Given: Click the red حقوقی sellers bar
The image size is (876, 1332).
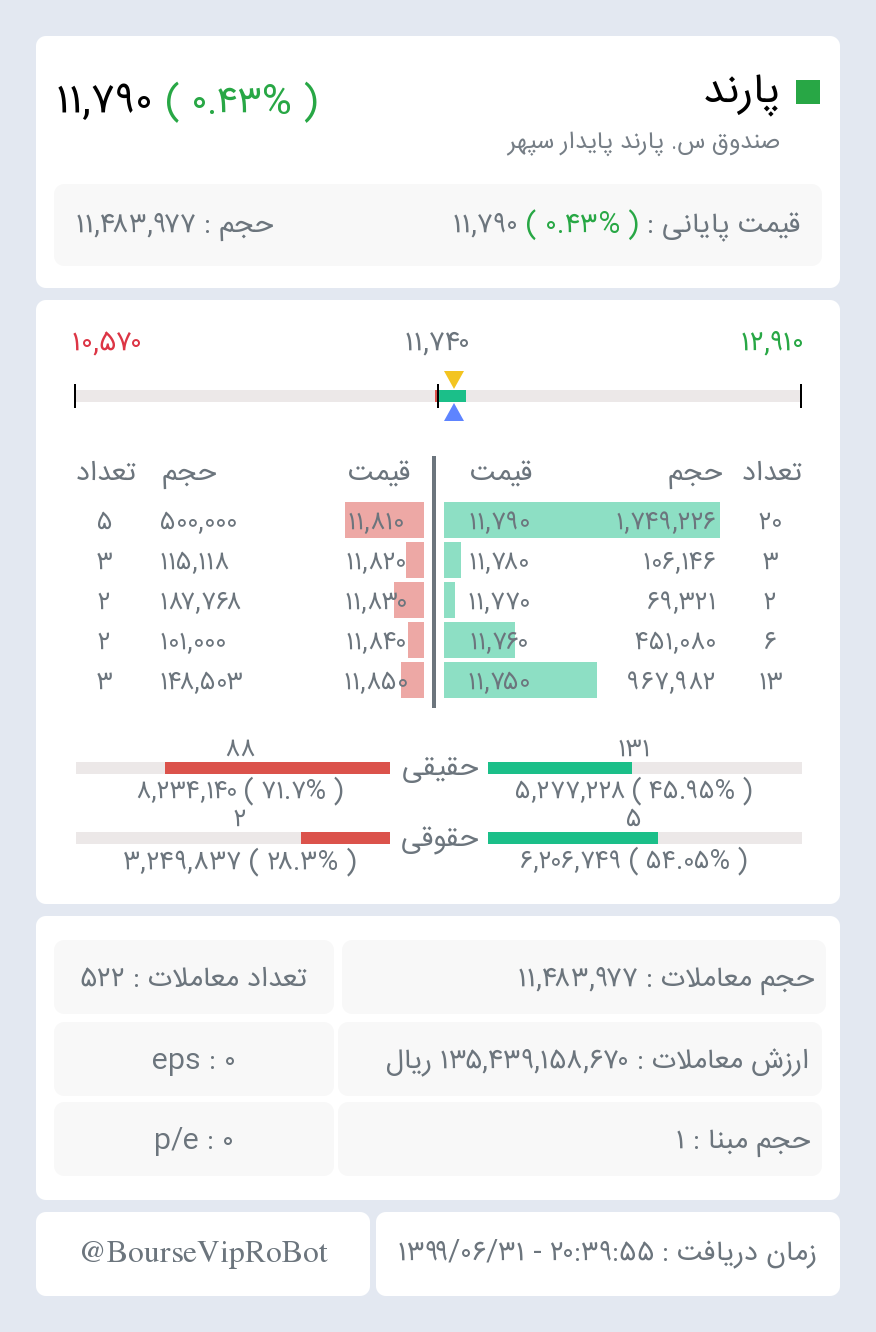Looking at the screenshot, I should tap(345, 838).
